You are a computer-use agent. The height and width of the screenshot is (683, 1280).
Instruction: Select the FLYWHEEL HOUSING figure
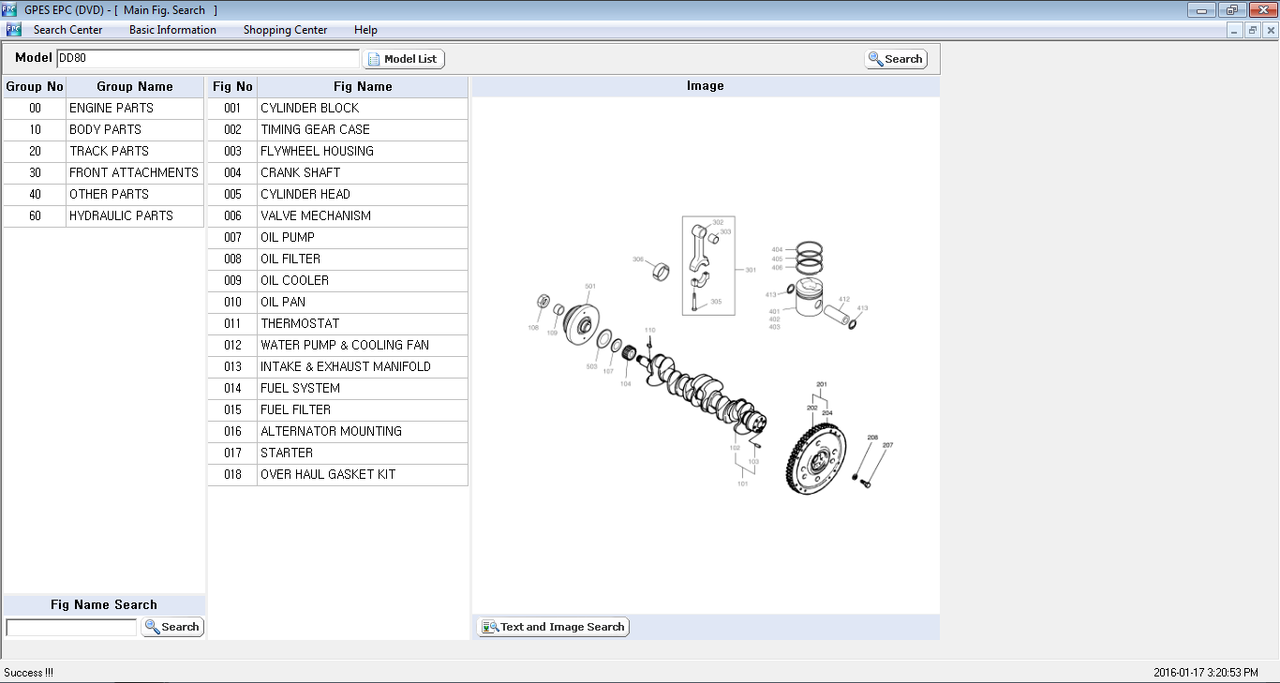click(x=338, y=151)
